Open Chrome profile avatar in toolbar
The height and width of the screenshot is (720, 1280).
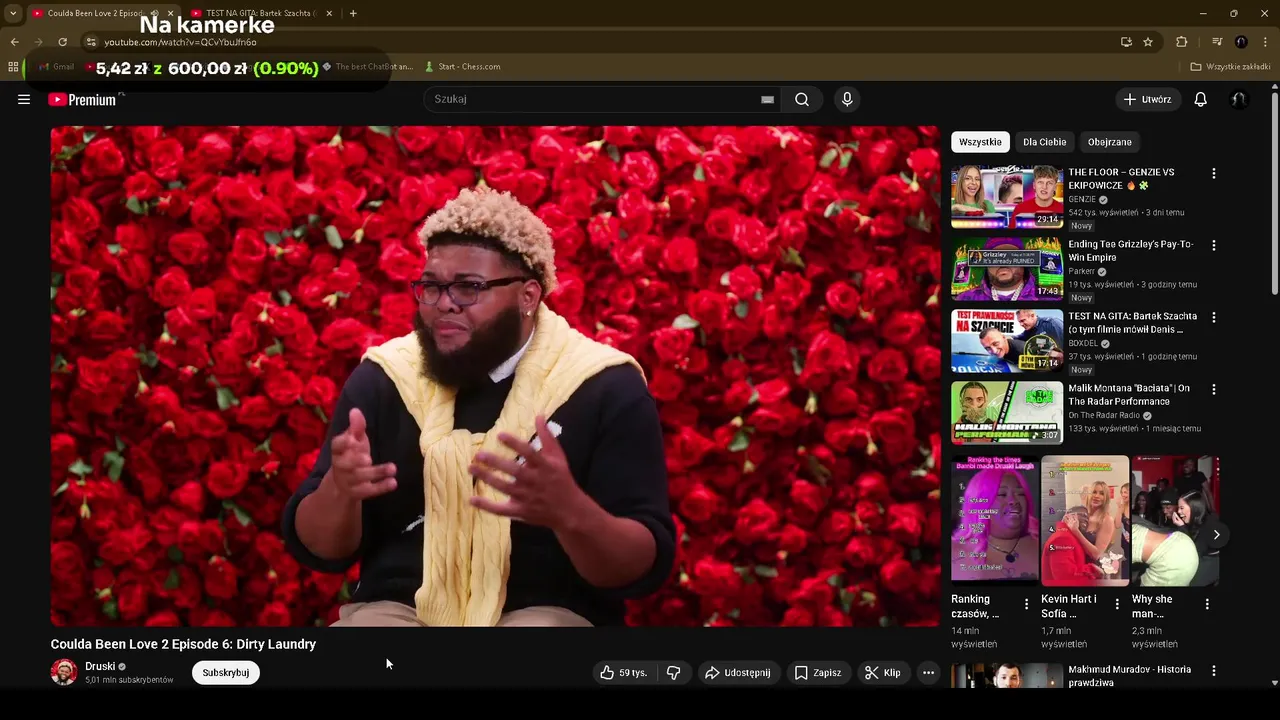tap(1241, 42)
